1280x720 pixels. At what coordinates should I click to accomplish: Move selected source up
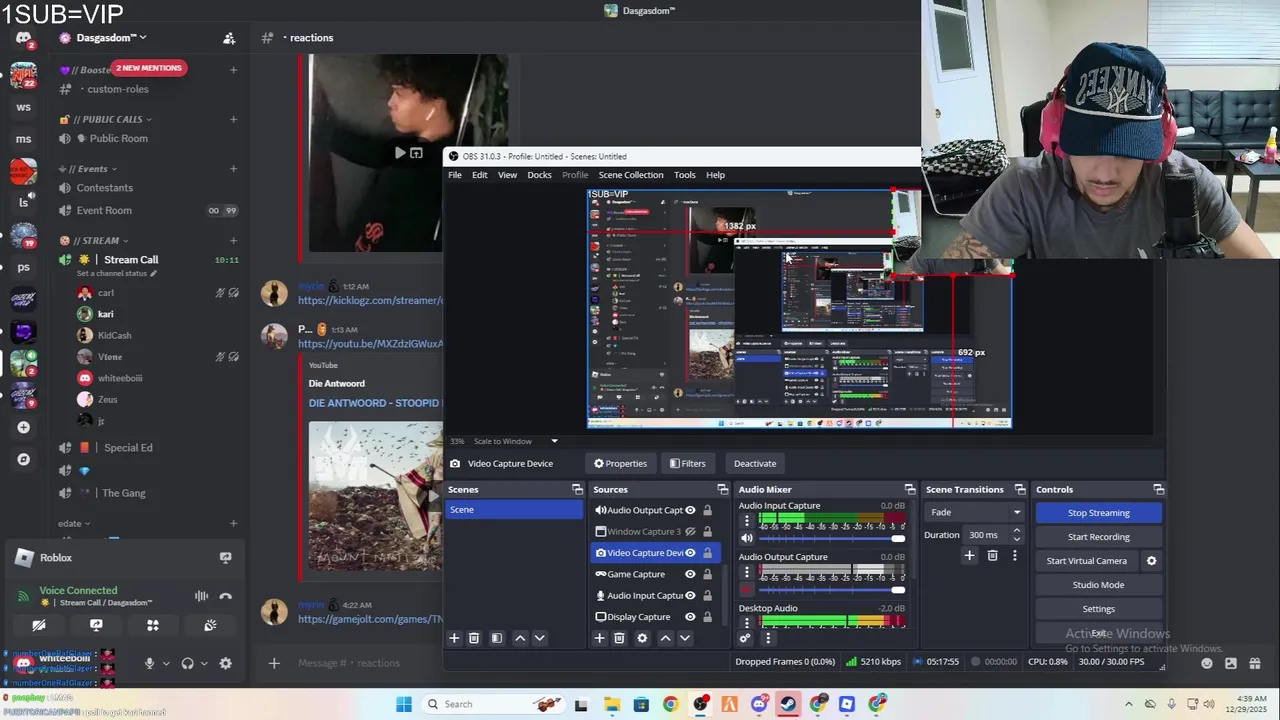tap(665, 638)
